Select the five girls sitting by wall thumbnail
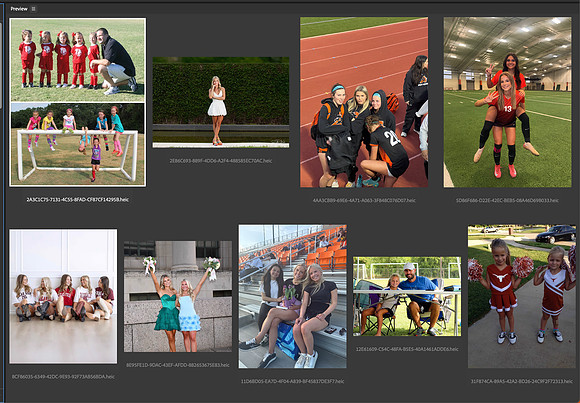The width and height of the screenshot is (580, 403). [x=63, y=296]
